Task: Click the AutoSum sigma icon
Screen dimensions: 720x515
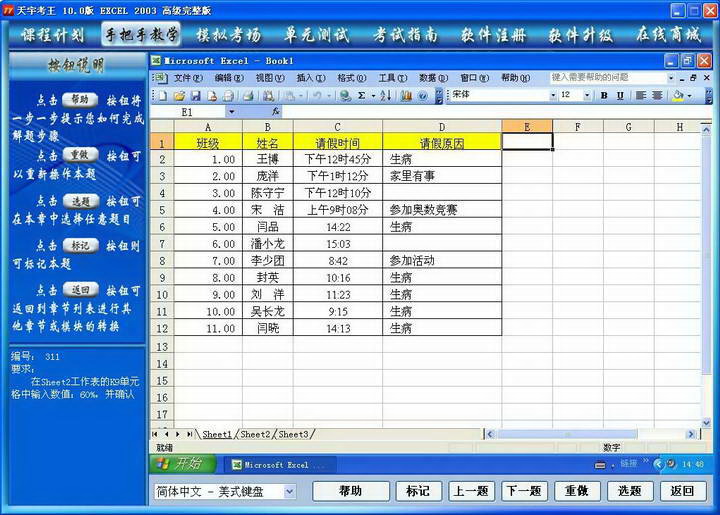Action: point(362,95)
